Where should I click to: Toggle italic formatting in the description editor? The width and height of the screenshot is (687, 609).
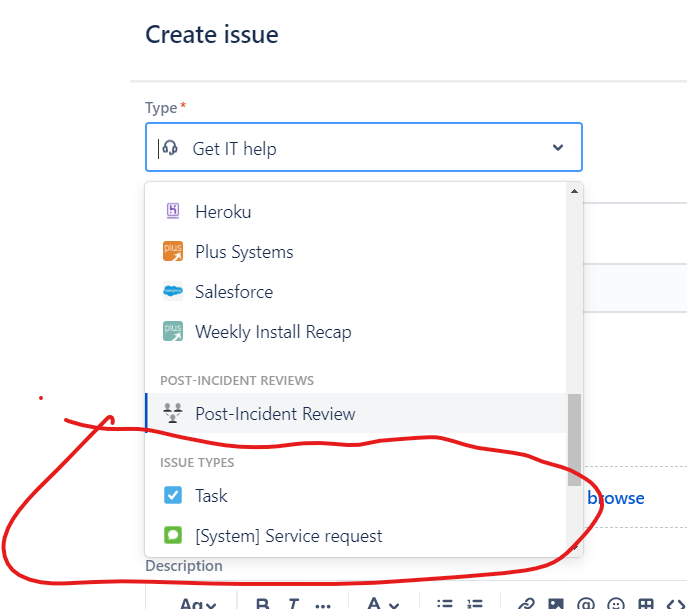point(293,604)
